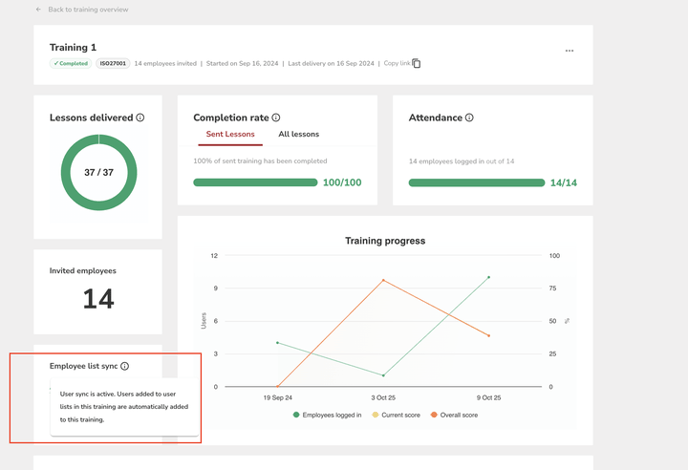
Task: Click the back arrow icon
Action: pyautogui.click(x=38, y=9)
